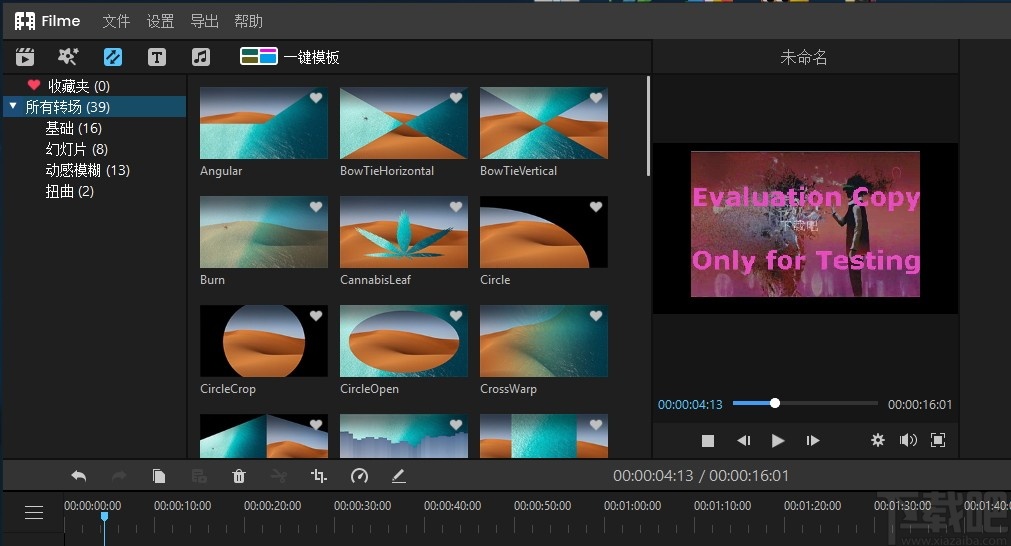Favorite the CannabisLeaf transition heart
This screenshot has width=1011, height=546.
[456, 206]
